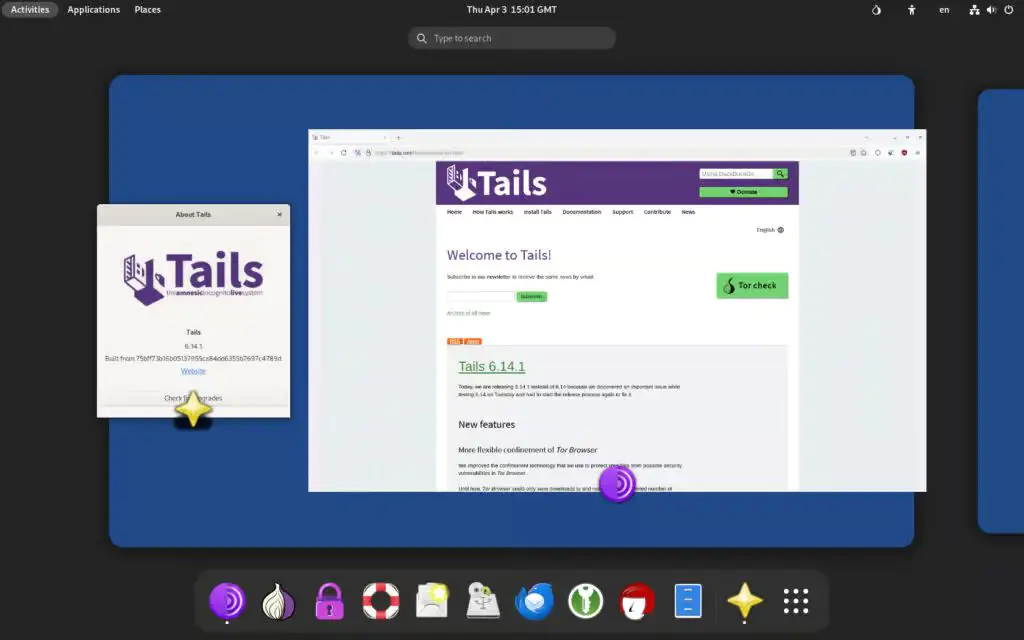The height and width of the screenshot is (640, 1024).
Task: Launch WhisperBack error reporting envelope icon
Action: pos(432,601)
